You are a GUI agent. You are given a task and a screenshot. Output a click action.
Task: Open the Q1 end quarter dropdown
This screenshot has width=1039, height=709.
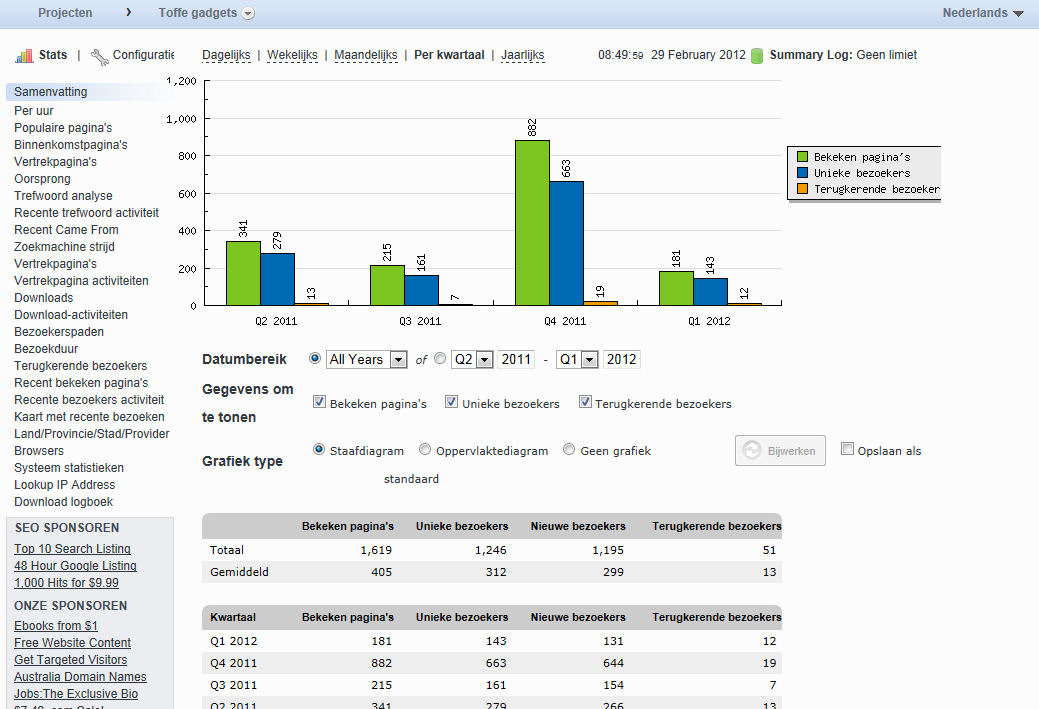pyautogui.click(x=577, y=359)
